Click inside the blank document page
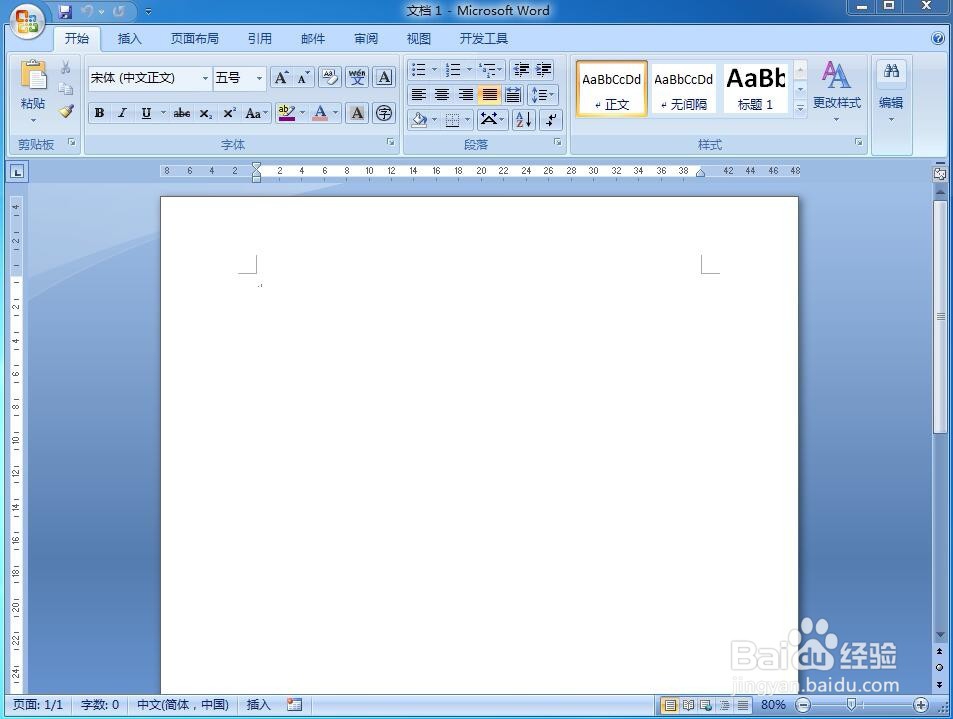The image size is (953, 719). pyautogui.click(x=479, y=445)
